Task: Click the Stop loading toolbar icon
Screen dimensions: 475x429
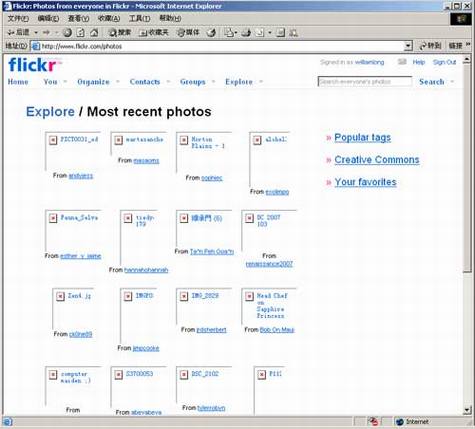Action: [x=68, y=32]
